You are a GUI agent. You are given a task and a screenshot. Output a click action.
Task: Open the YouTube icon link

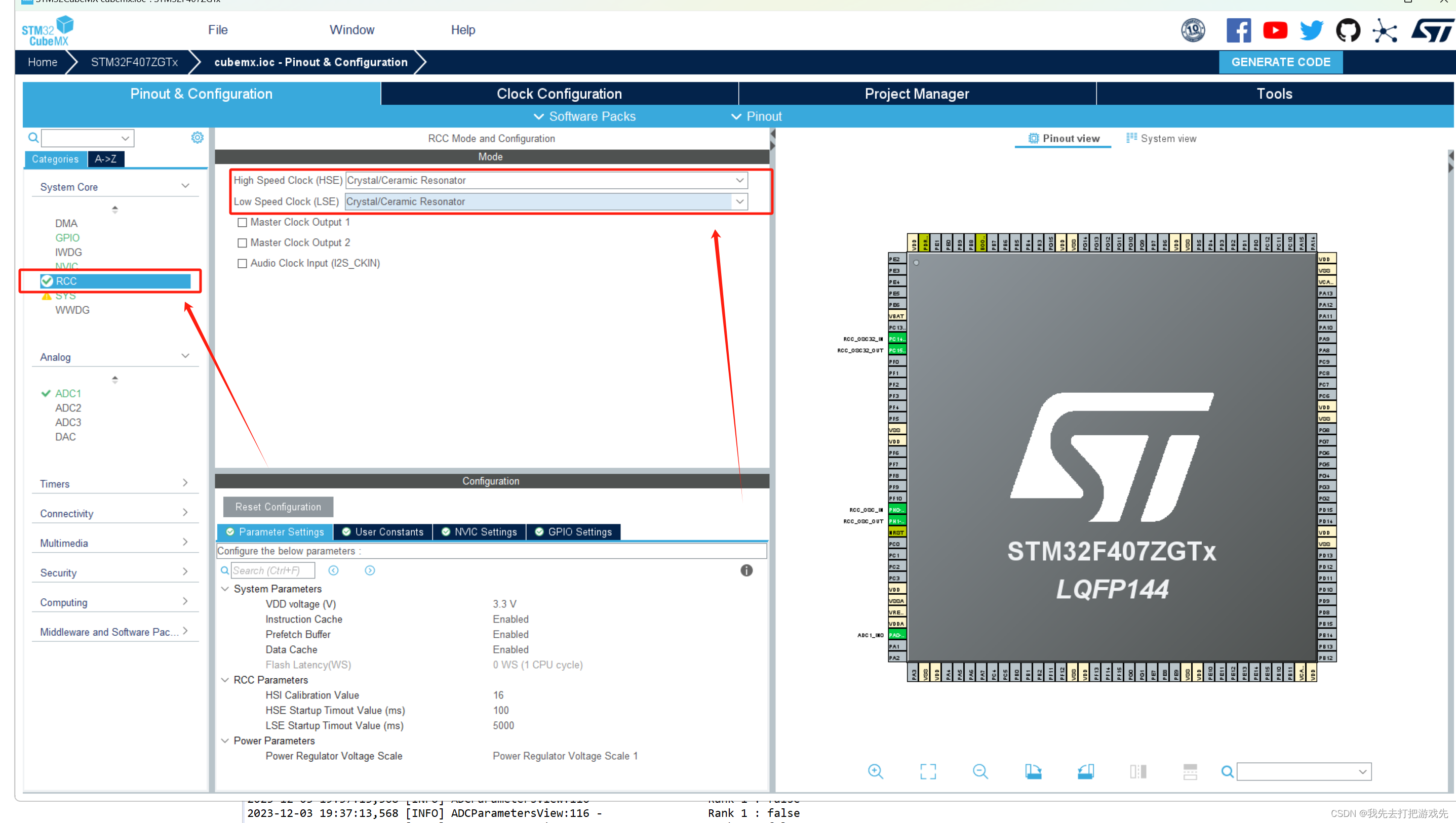coord(1275,30)
